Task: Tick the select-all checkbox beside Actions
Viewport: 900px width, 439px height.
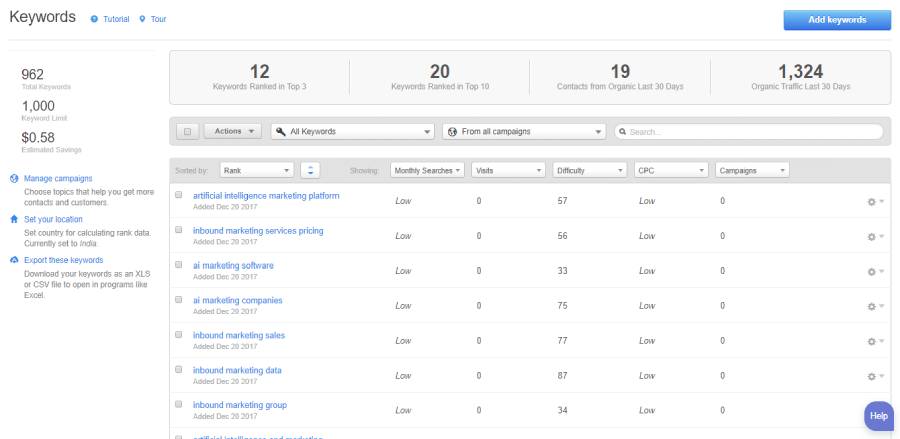Action: [x=187, y=131]
